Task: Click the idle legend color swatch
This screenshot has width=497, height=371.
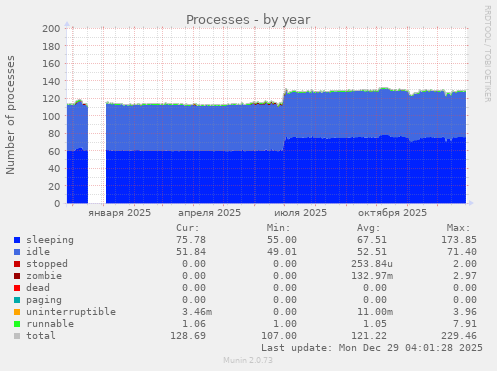Action: click(17, 252)
